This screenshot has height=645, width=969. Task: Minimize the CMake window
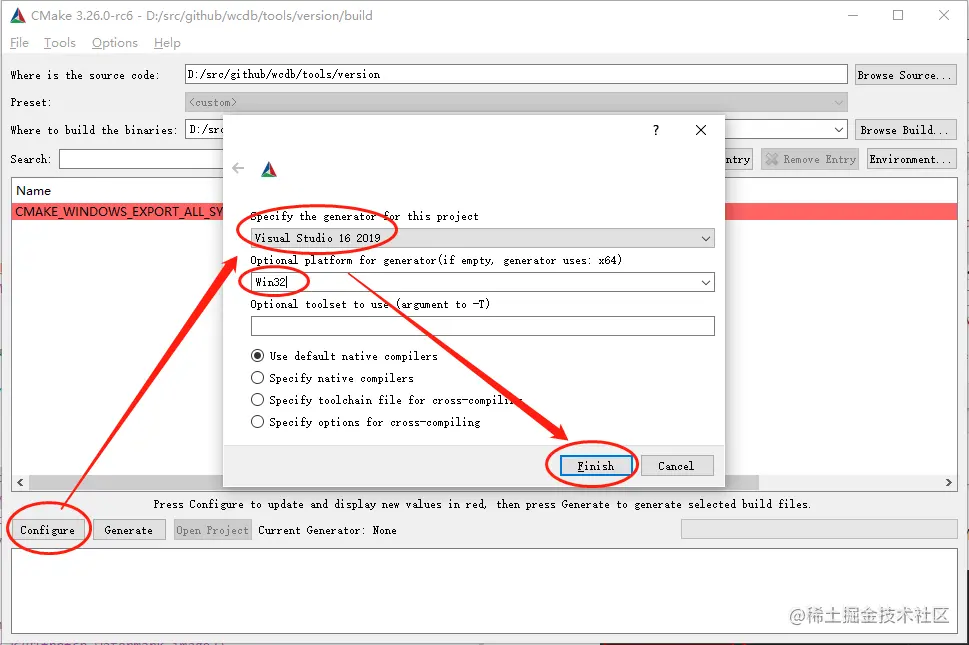pyautogui.click(x=853, y=15)
